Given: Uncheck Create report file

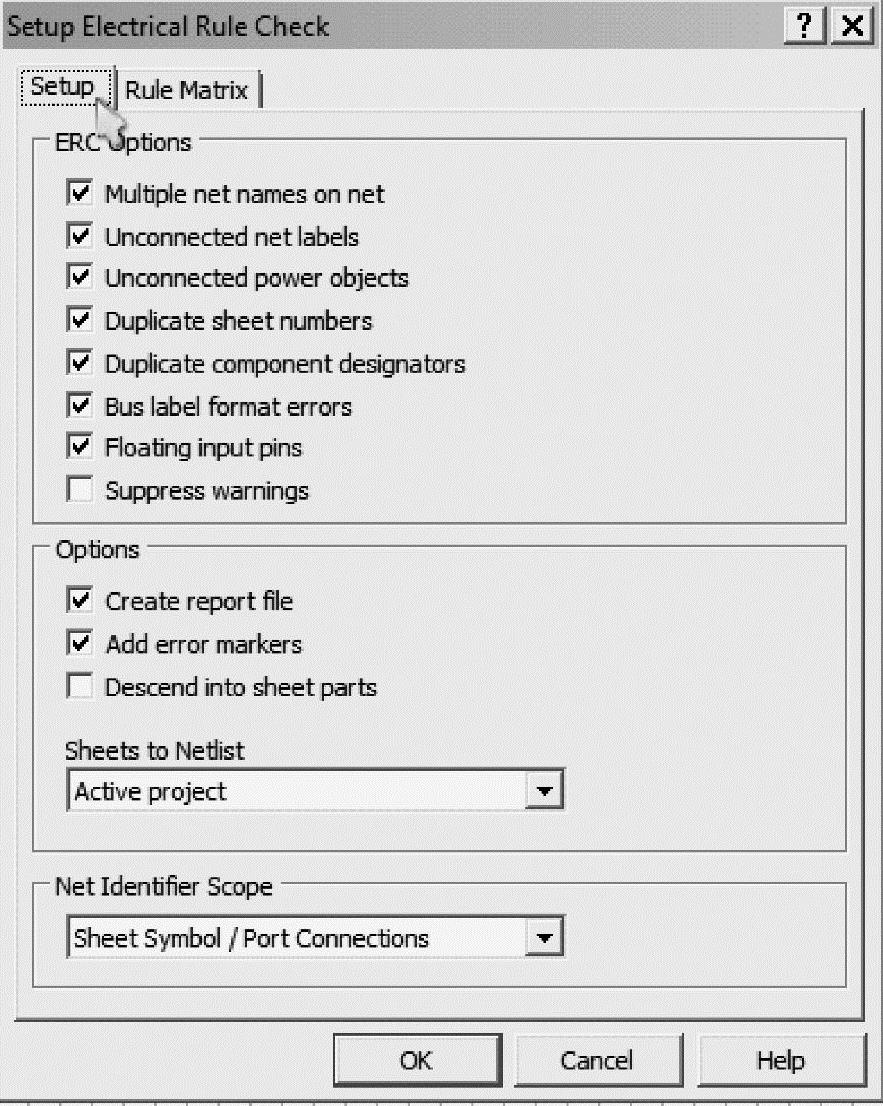Looking at the screenshot, I should (79, 600).
